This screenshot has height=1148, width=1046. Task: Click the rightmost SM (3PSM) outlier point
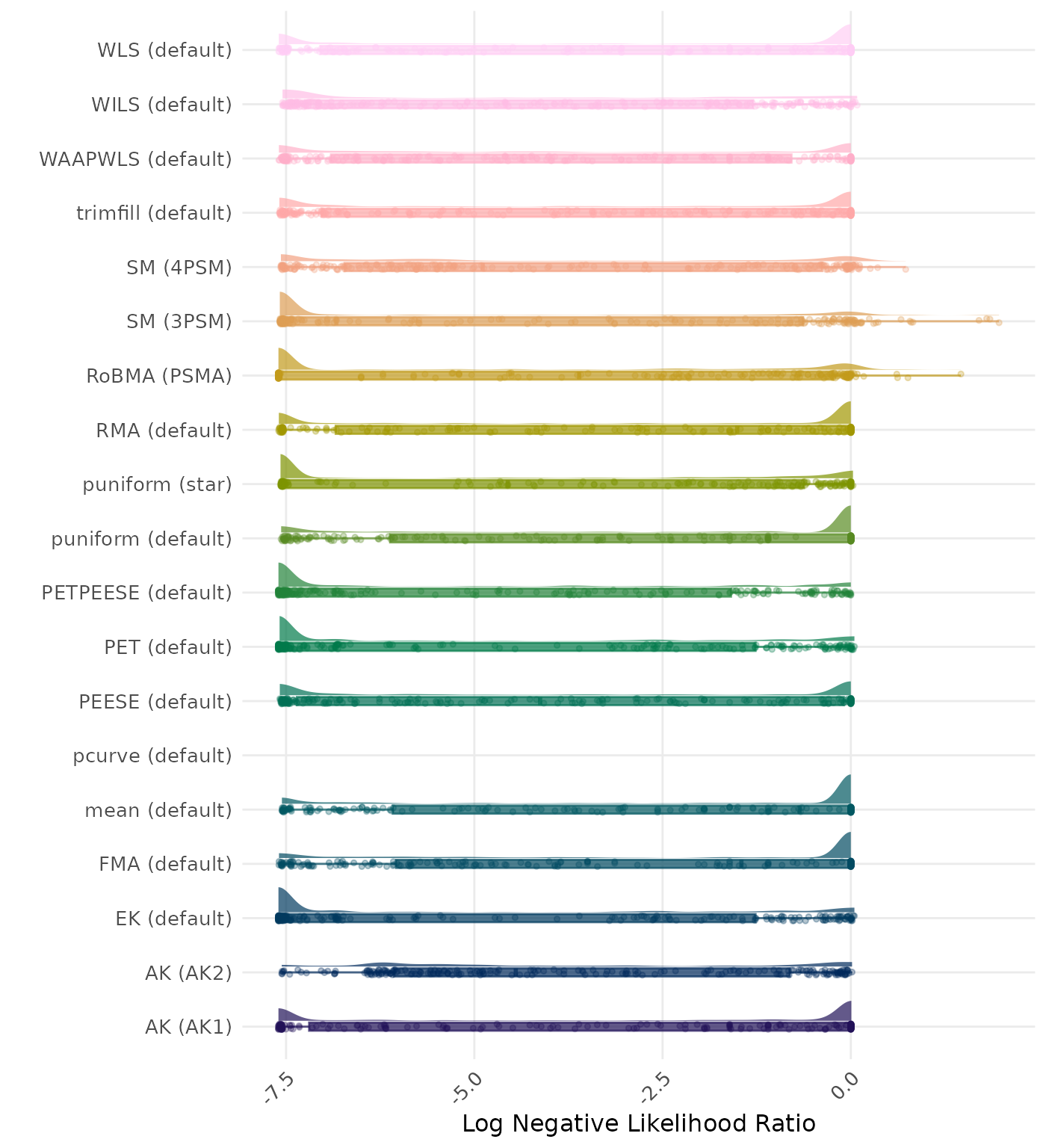click(998, 322)
